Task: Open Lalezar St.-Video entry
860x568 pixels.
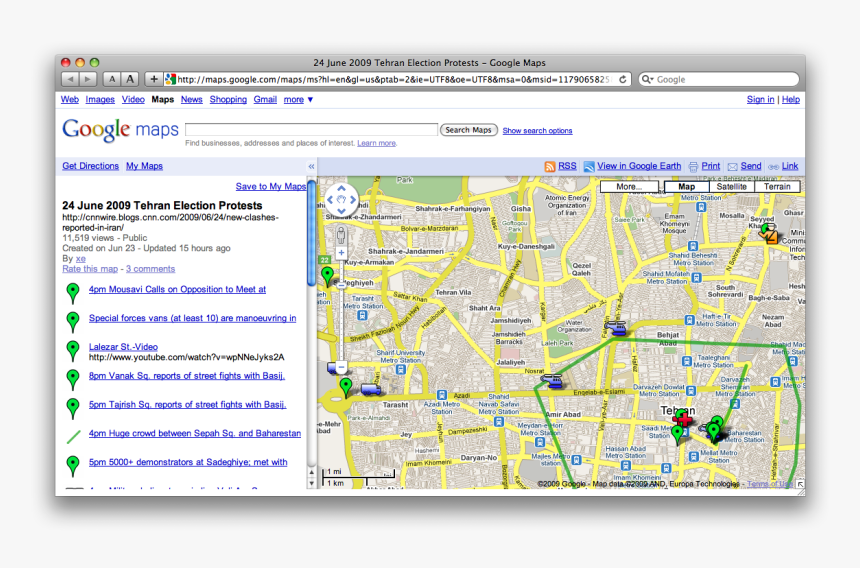Action: tap(123, 347)
